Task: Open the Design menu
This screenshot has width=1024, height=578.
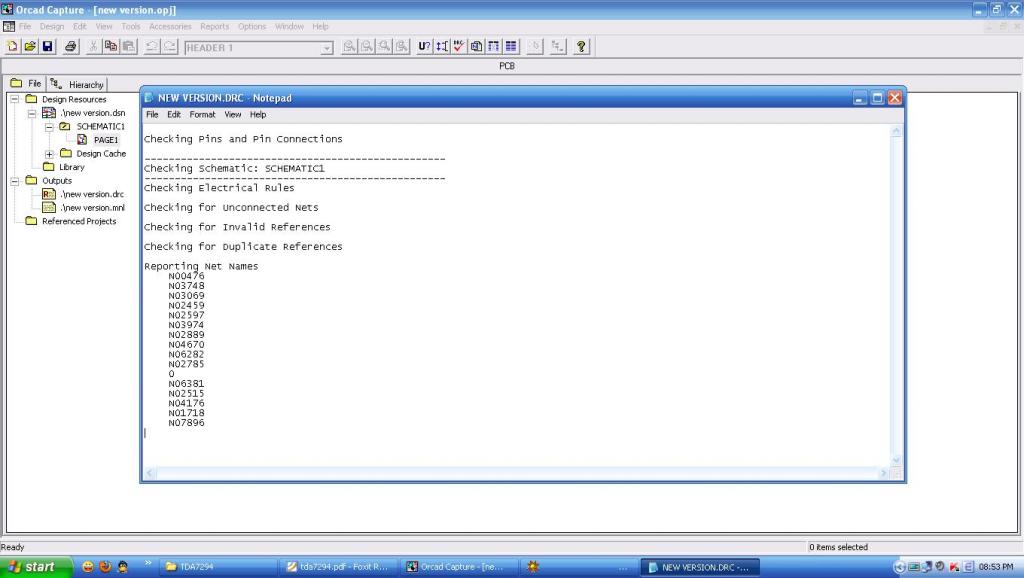Action: pyautogui.click(x=52, y=26)
